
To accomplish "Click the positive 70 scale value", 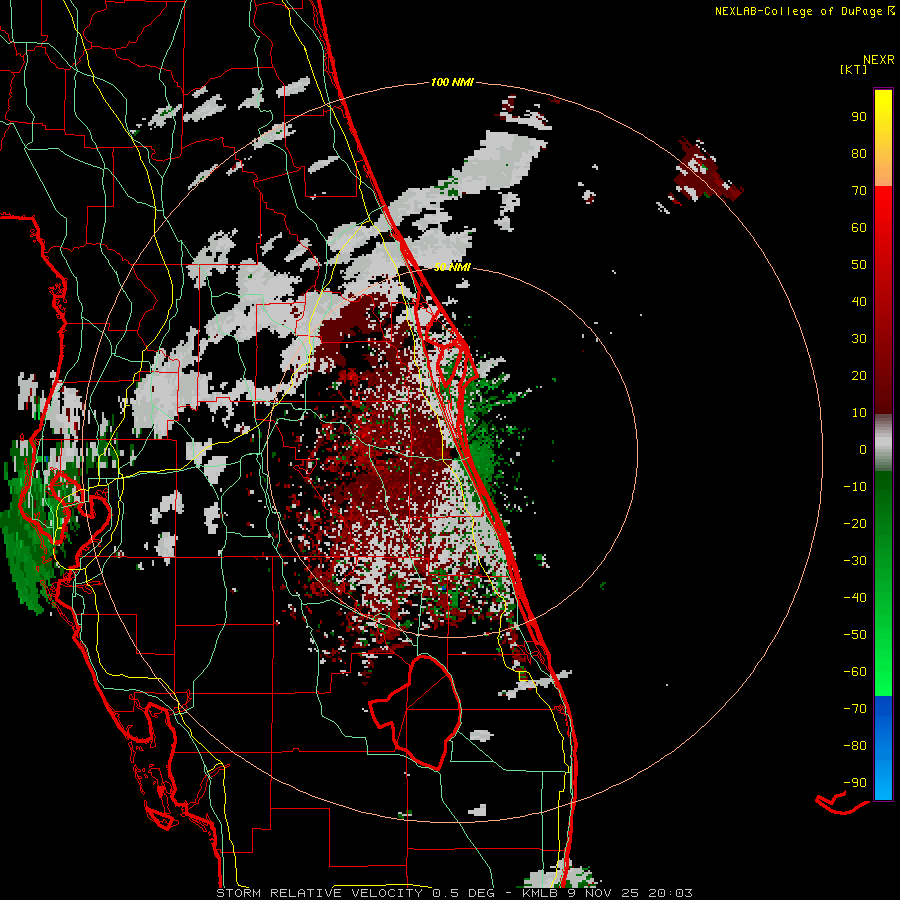I will tap(859, 191).
